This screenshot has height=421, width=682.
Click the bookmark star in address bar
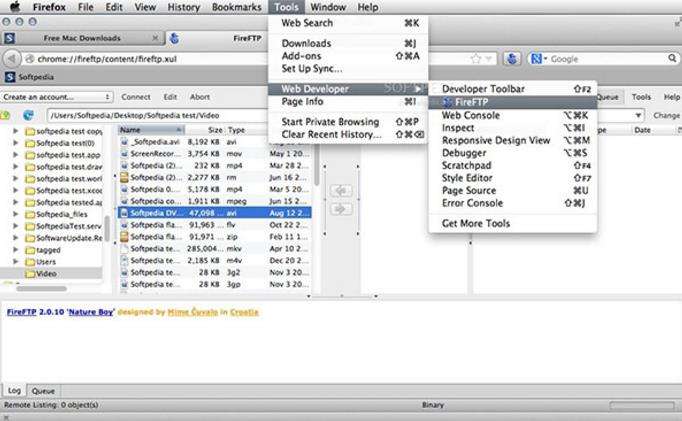pos(476,59)
